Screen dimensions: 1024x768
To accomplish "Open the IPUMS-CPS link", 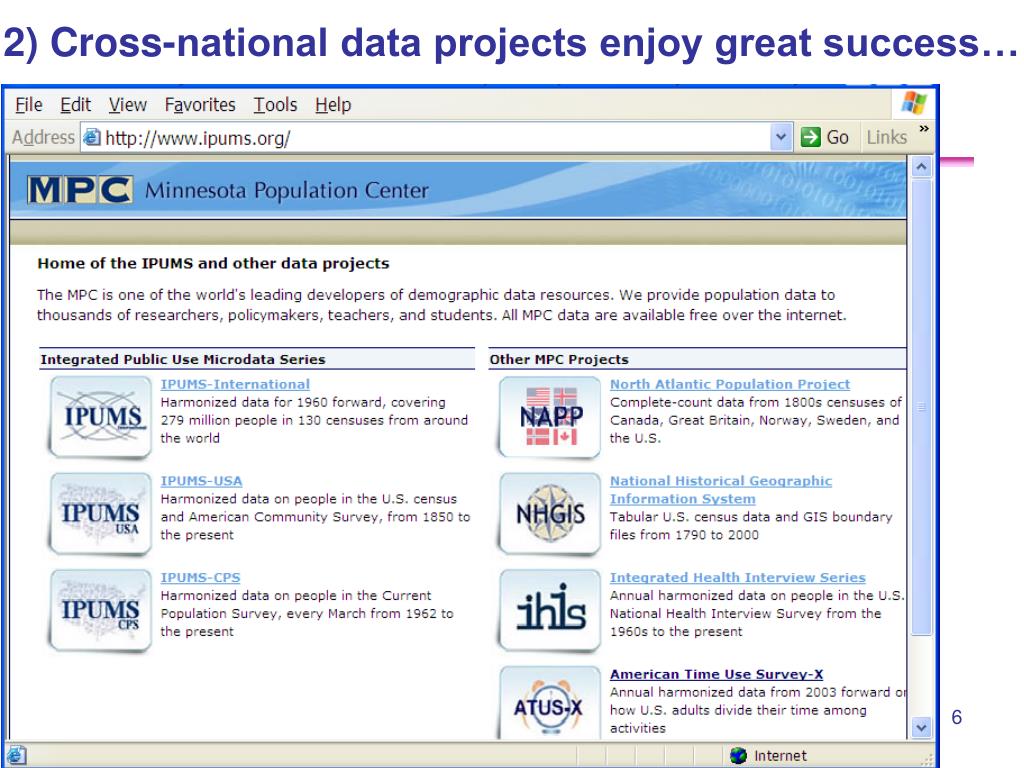I will point(200,577).
